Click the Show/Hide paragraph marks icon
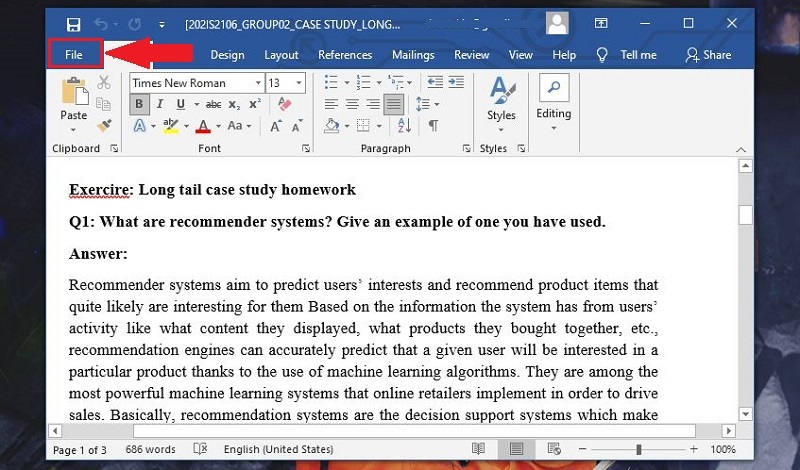This screenshot has width=800, height=470. pyautogui.click(x=433, y=126)
